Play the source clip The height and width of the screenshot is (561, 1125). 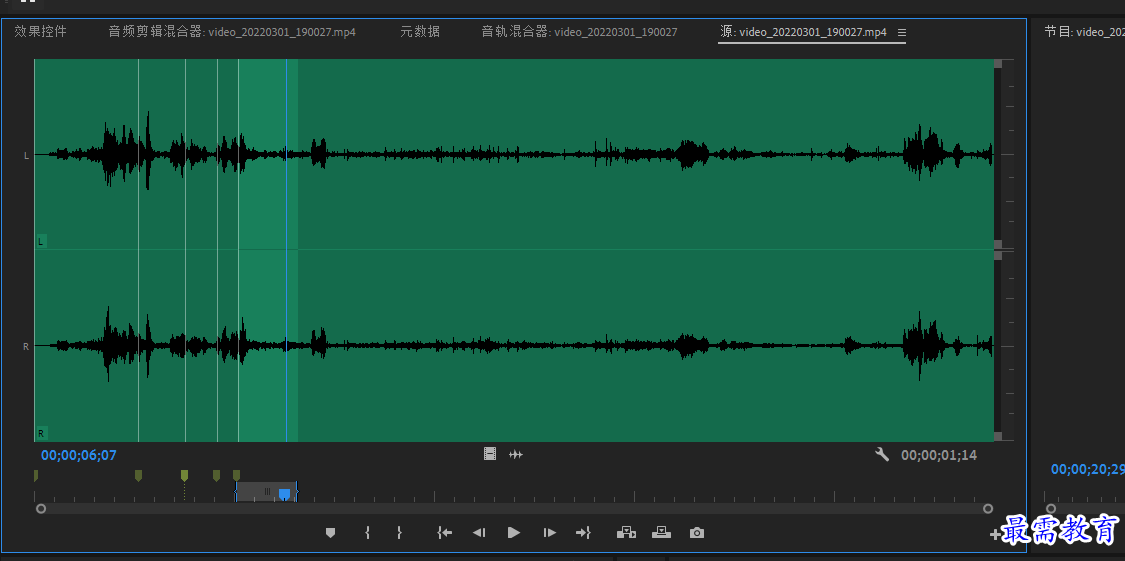[514, 532]
